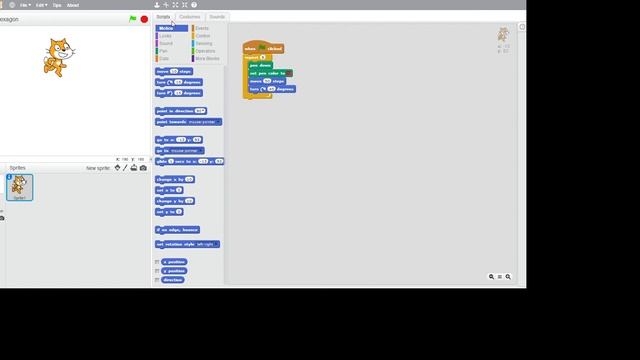Click the palette turn counterclockwise block
Screen dimensions: 640x360
(x=179, y=93)
